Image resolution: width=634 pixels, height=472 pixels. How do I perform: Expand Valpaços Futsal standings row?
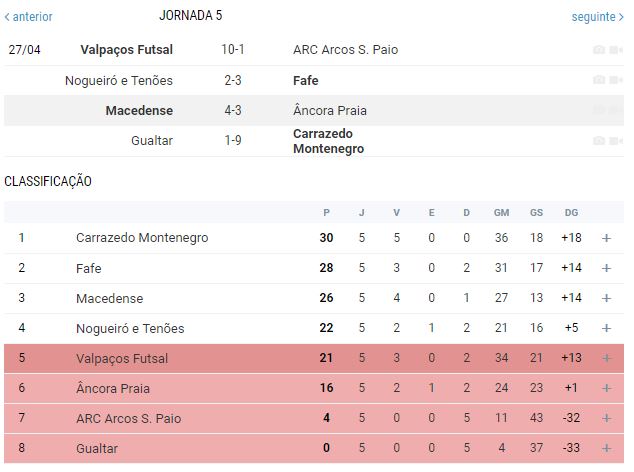[x=606, y=358]
